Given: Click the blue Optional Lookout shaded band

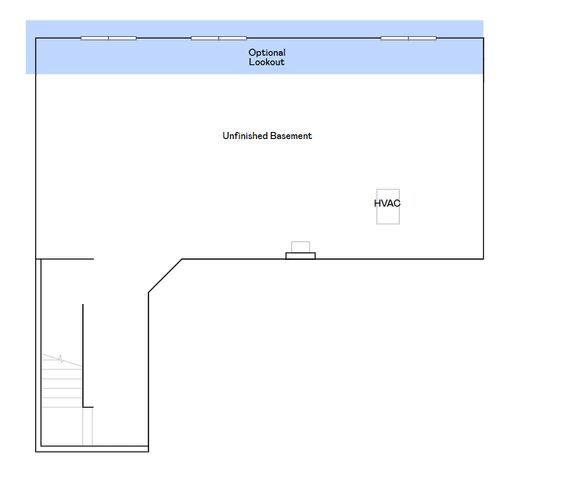Looking at the screenshot, I should 254,47.
